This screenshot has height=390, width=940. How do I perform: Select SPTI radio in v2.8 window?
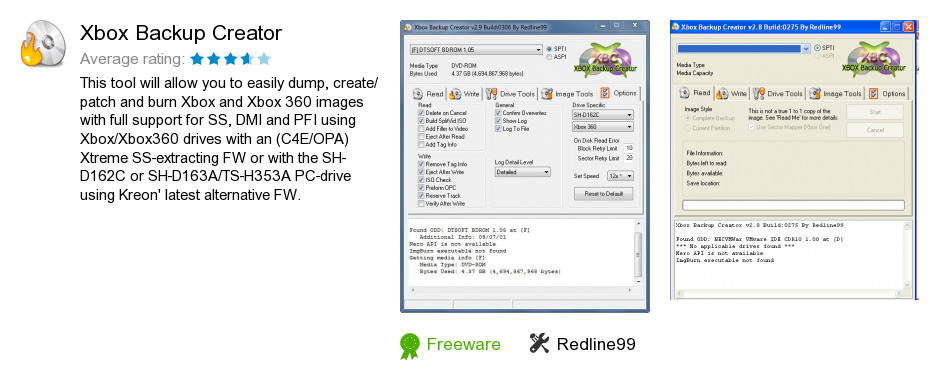(817, 48)
